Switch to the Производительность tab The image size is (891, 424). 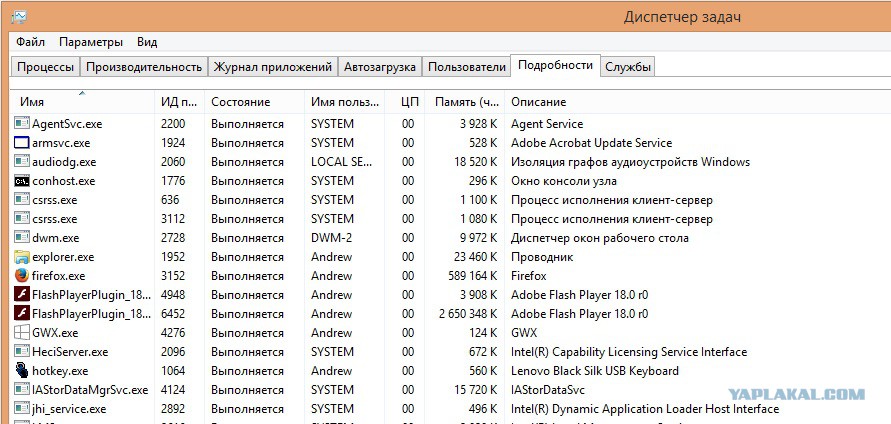pyautogui.click(x=144, y=67)
